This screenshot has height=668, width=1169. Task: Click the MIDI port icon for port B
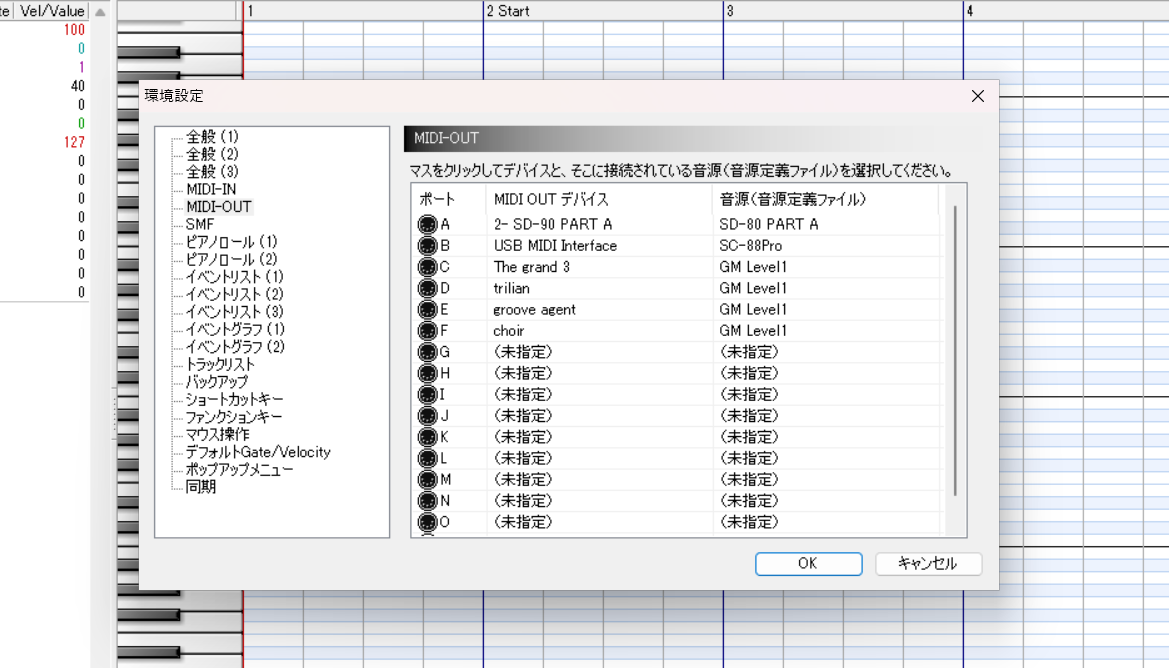[427, 246]
